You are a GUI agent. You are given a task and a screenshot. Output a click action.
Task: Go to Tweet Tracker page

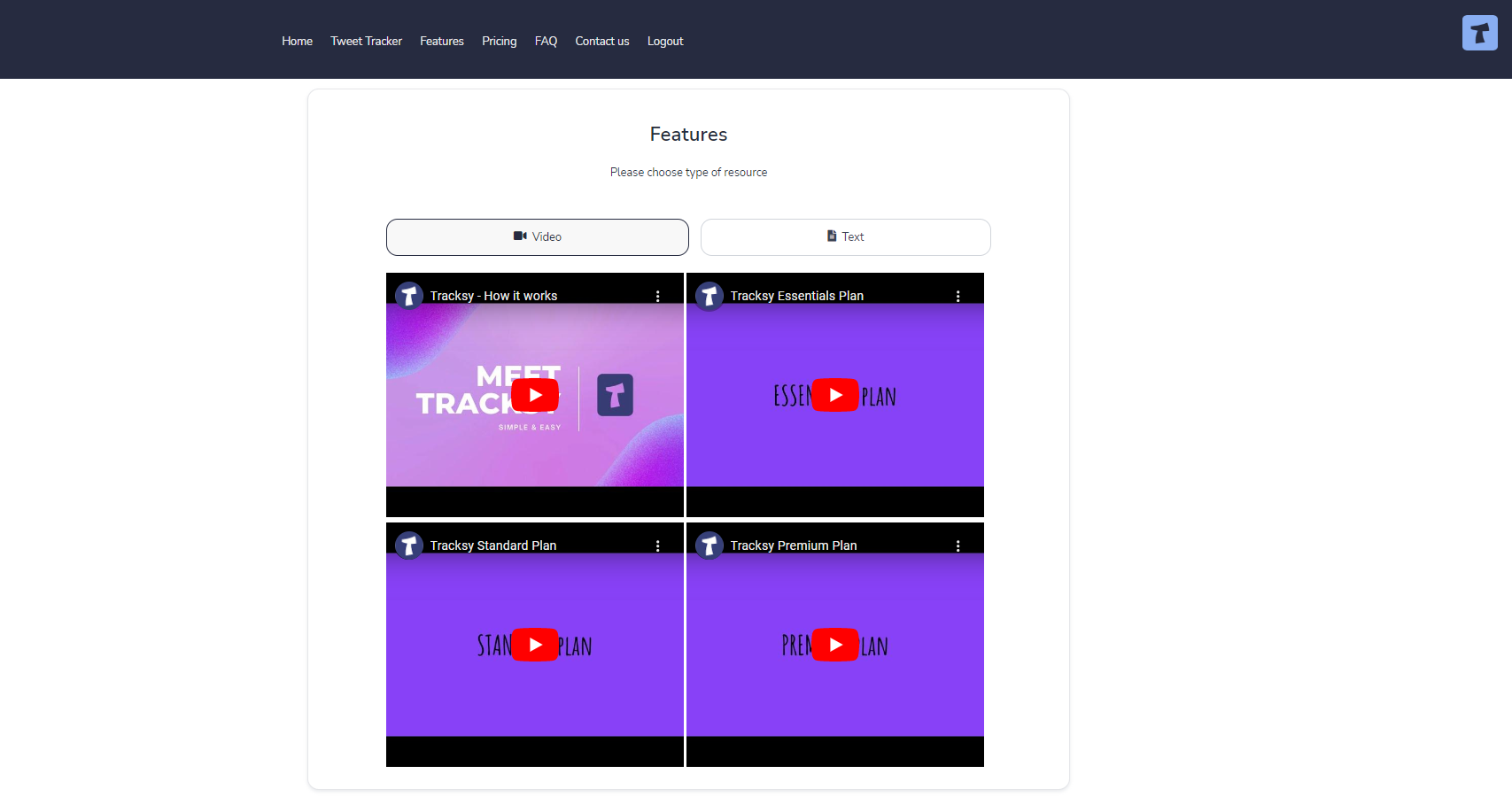[366, 41]
